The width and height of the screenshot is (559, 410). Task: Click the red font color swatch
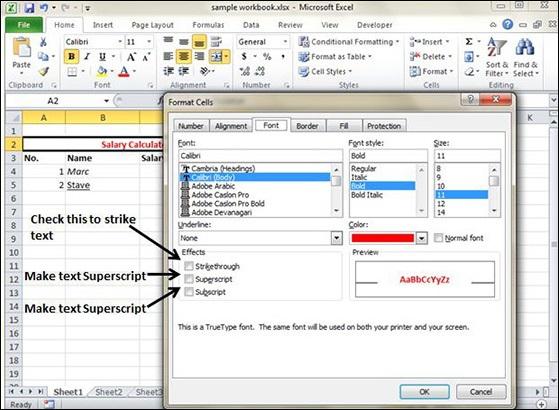pyautogui.click(x=383, y=238)
